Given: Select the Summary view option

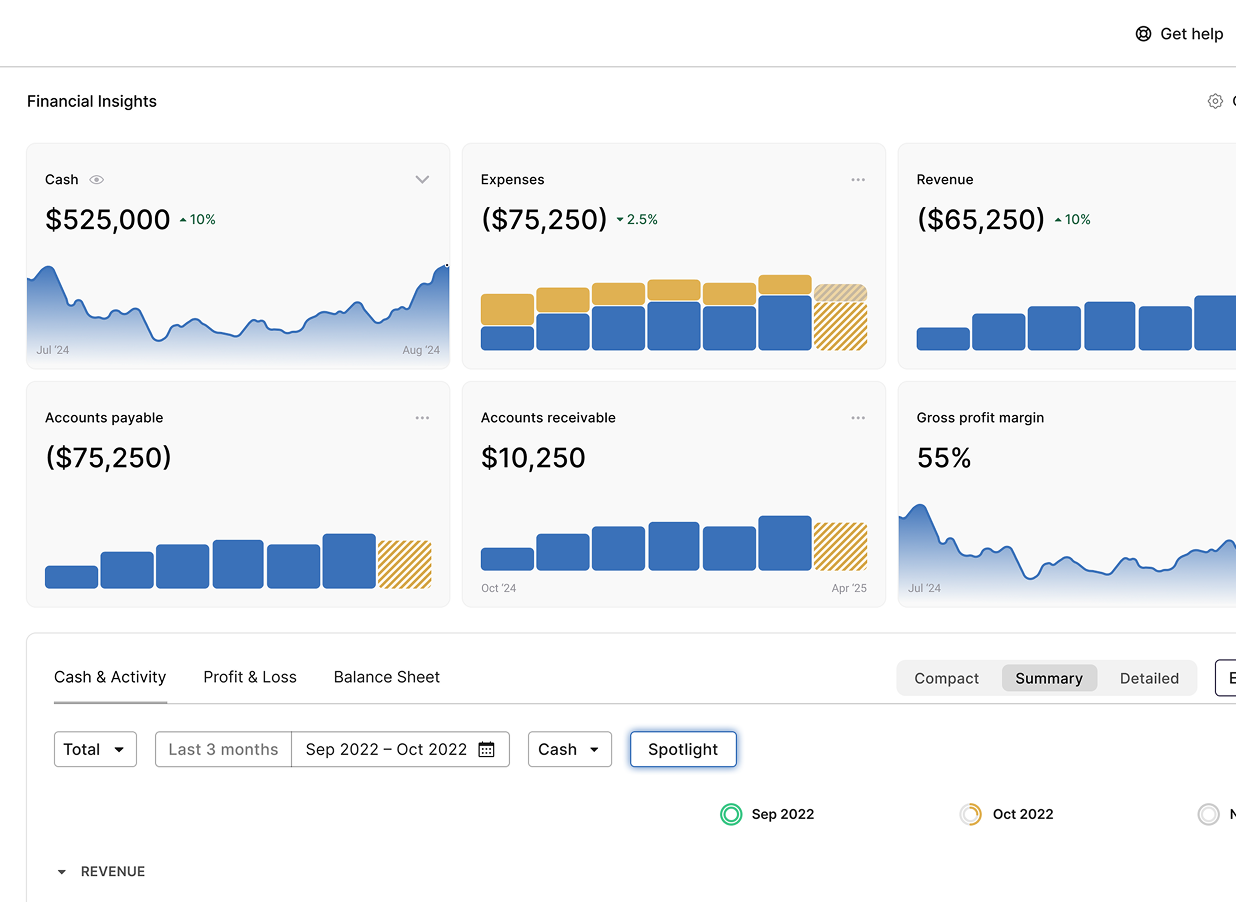Looking at the screenshot, I should click(x=1049, y=678).
